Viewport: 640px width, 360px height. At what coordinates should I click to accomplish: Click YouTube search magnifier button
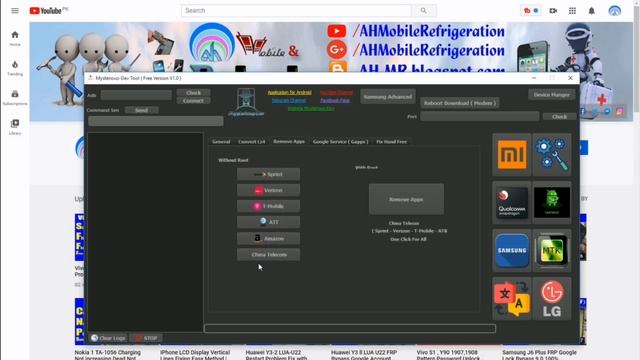click(x=424, y=11)
